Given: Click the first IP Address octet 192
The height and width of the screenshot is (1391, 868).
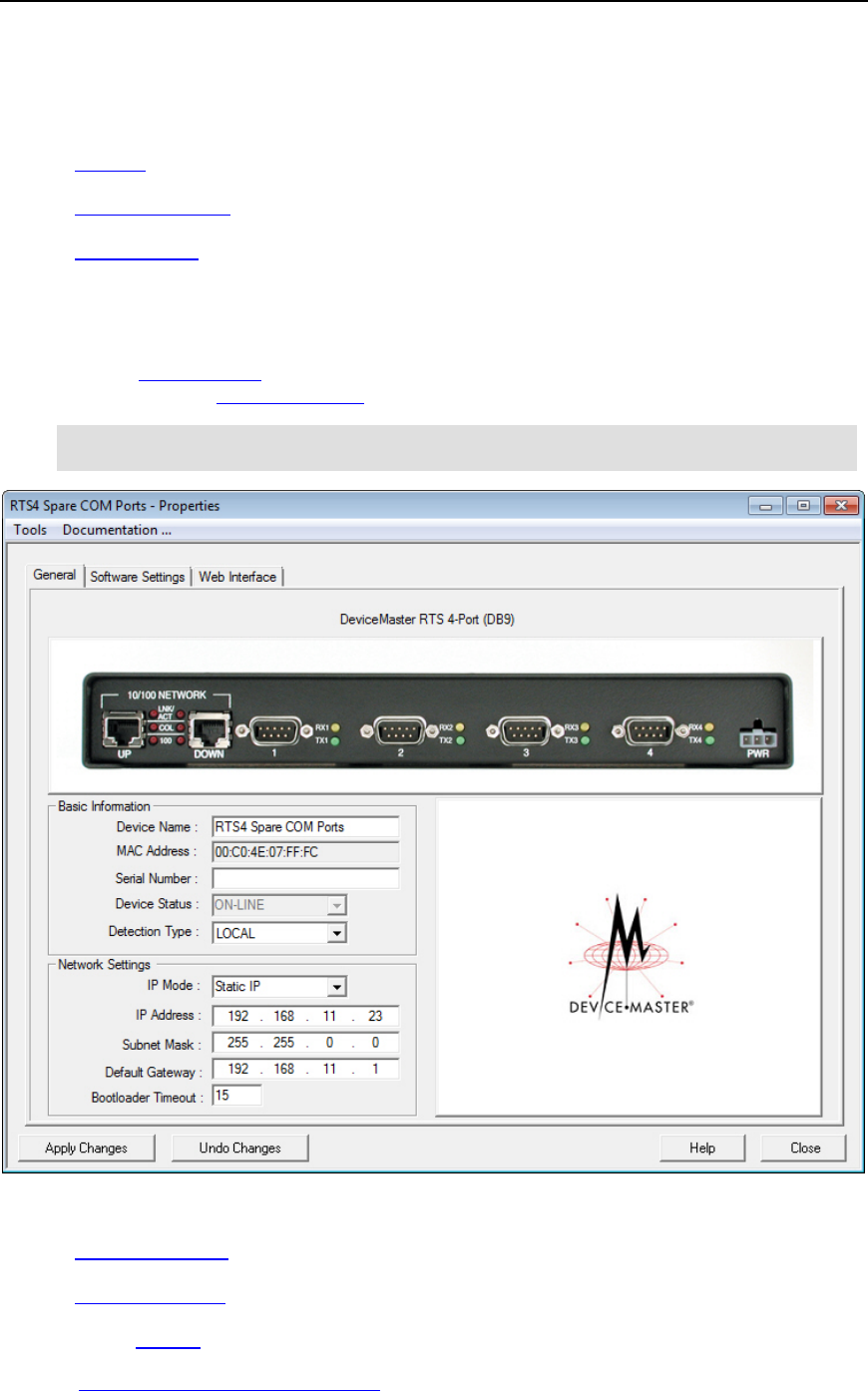Looking at the screenshot, I should point(238,1016).
